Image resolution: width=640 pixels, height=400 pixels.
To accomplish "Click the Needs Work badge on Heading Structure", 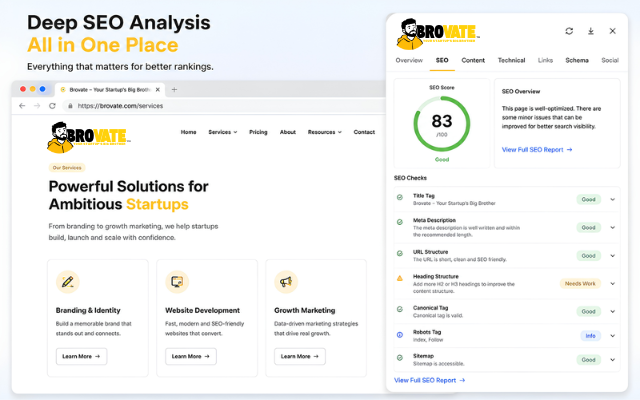I will 580,284.
